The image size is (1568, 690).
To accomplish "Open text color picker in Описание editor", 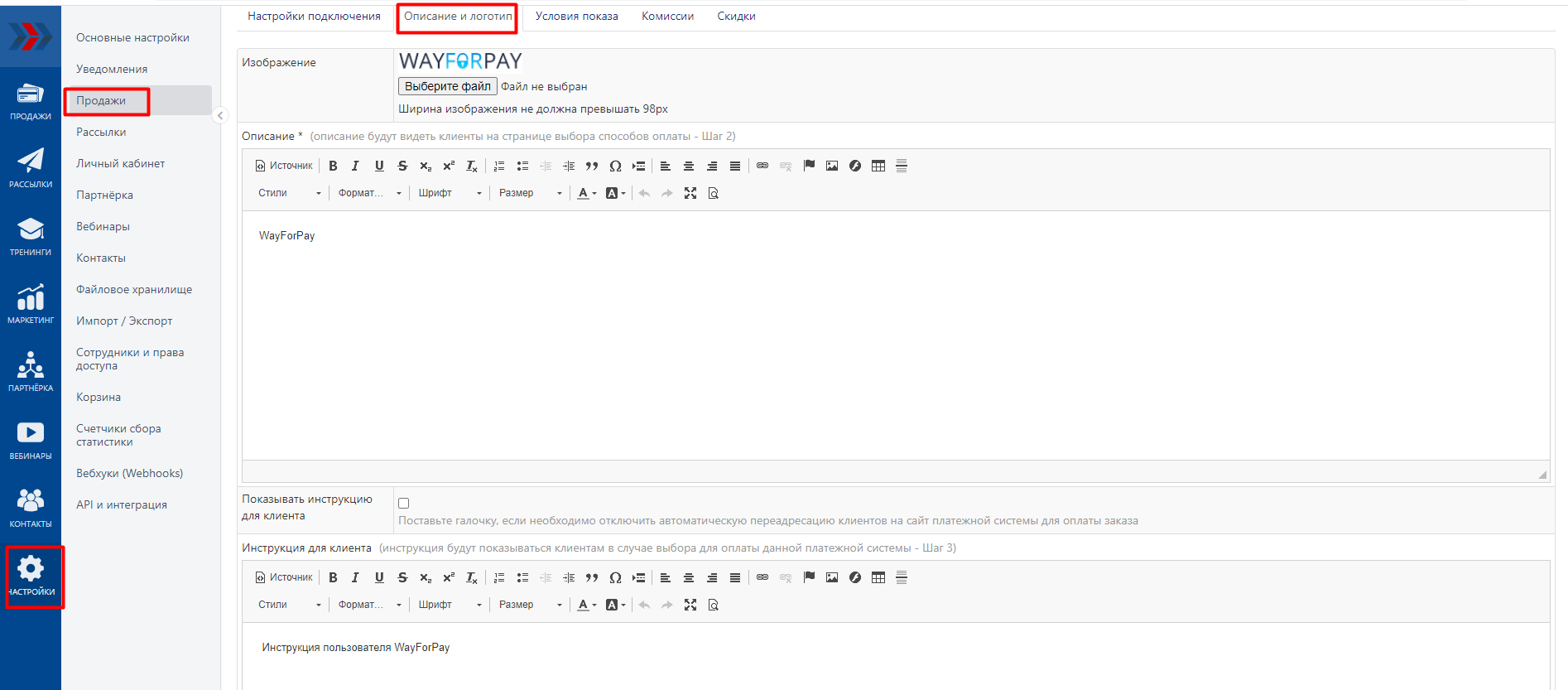I will 587,193.
